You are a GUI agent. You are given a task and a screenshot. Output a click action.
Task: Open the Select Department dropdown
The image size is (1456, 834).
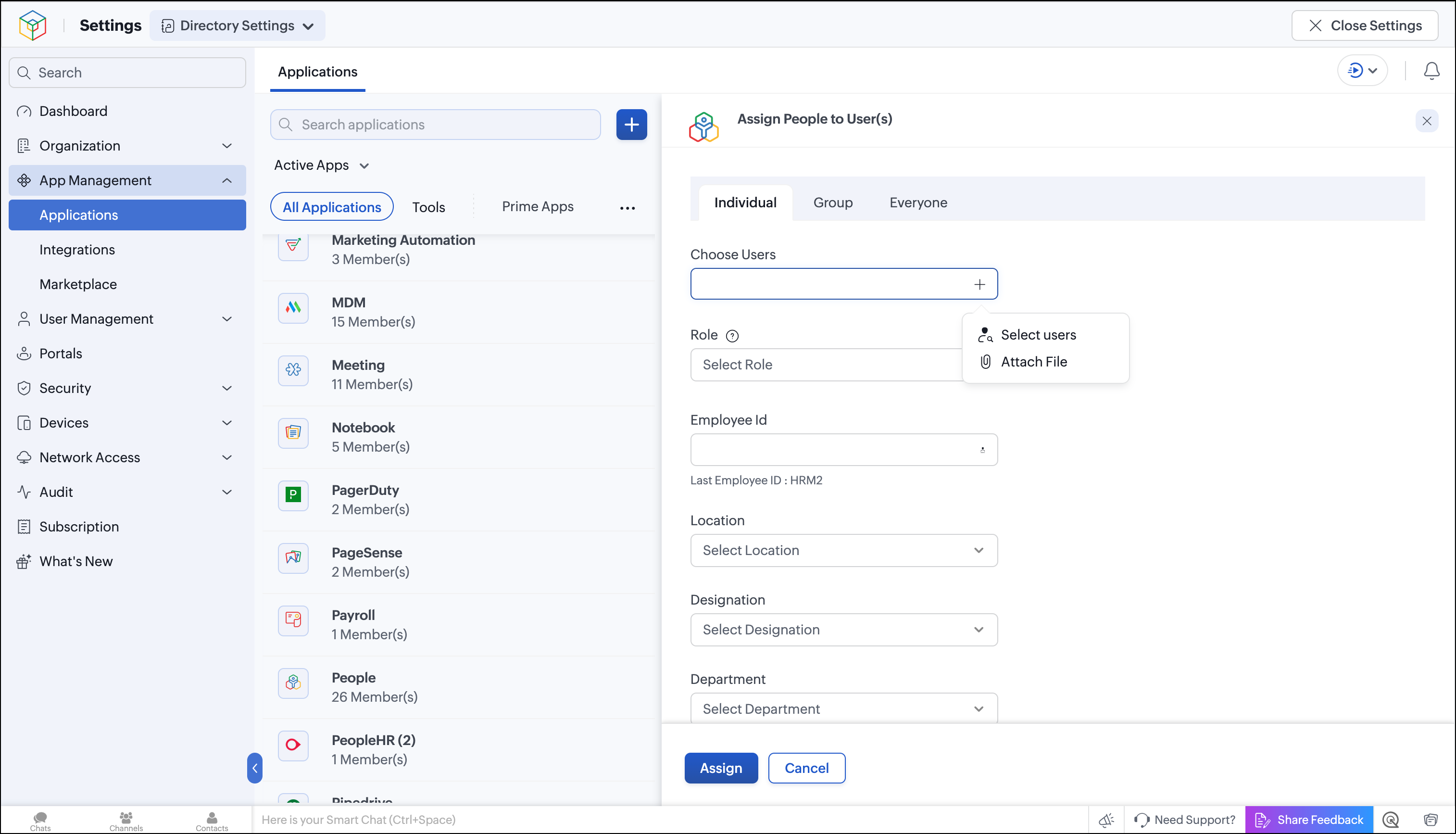[843, 708]
